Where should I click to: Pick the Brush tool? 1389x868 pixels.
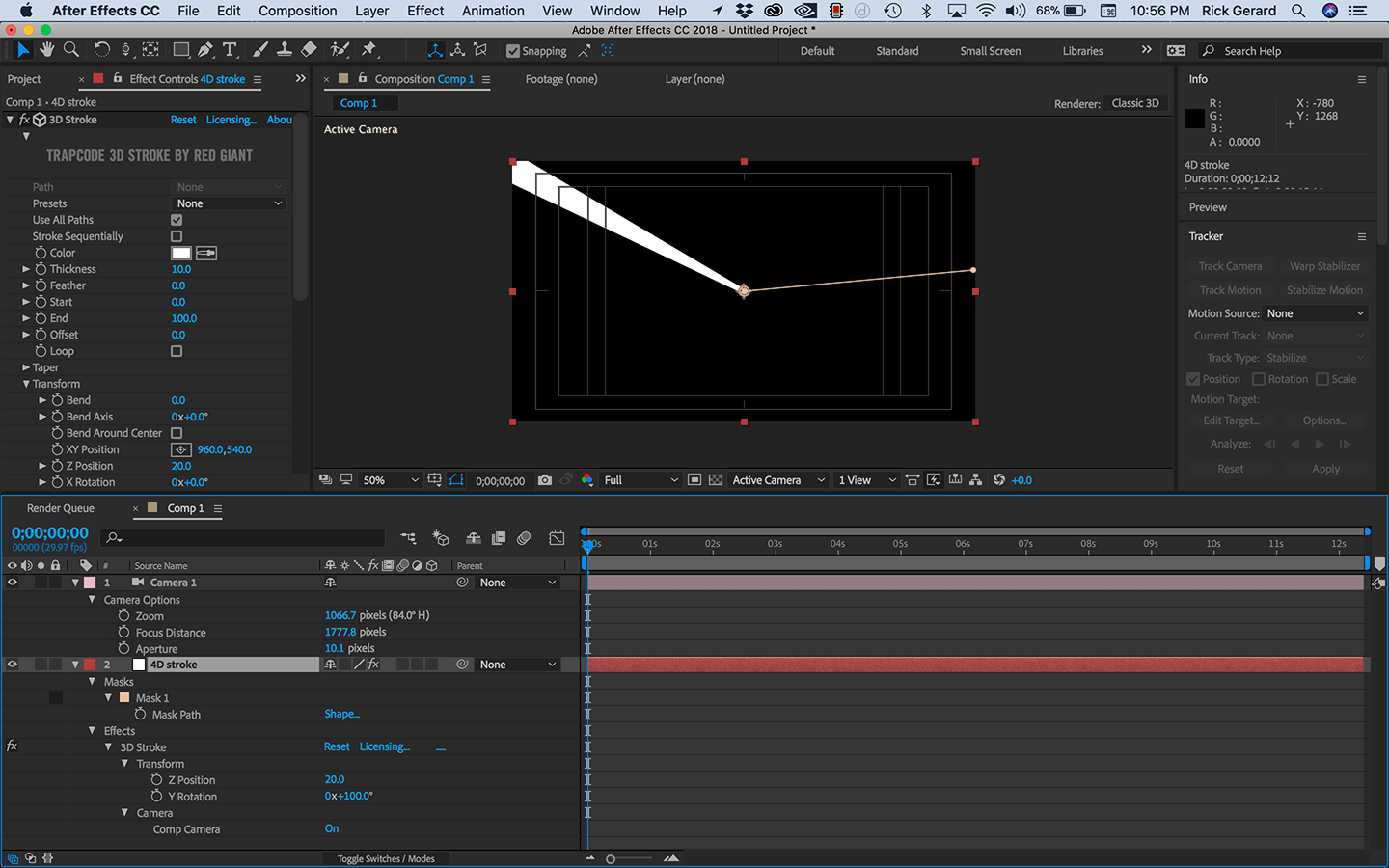[x=259, y=50]
